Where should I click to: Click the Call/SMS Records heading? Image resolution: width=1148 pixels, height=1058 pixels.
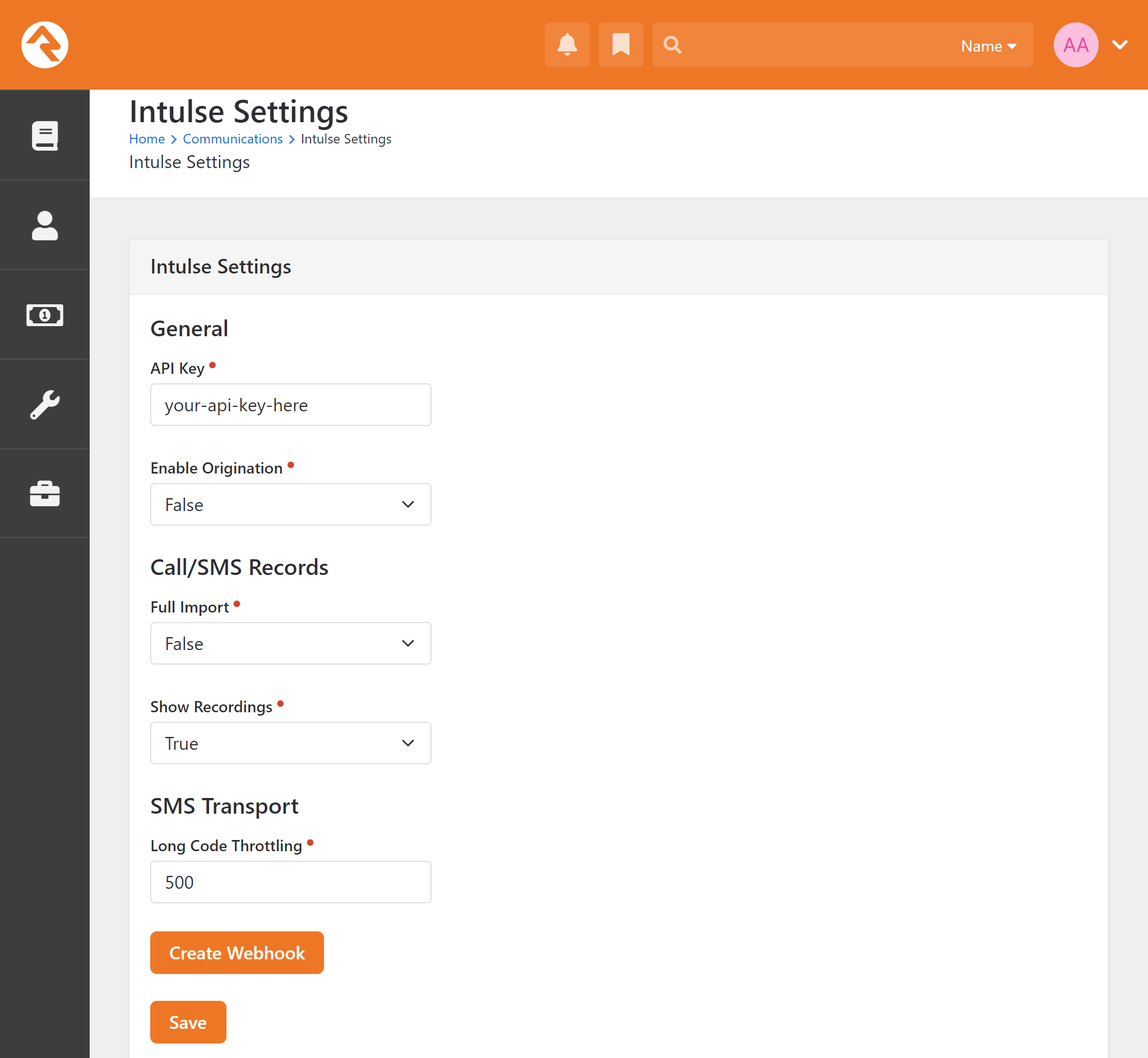pyautogui.click(x=239, y=567)
